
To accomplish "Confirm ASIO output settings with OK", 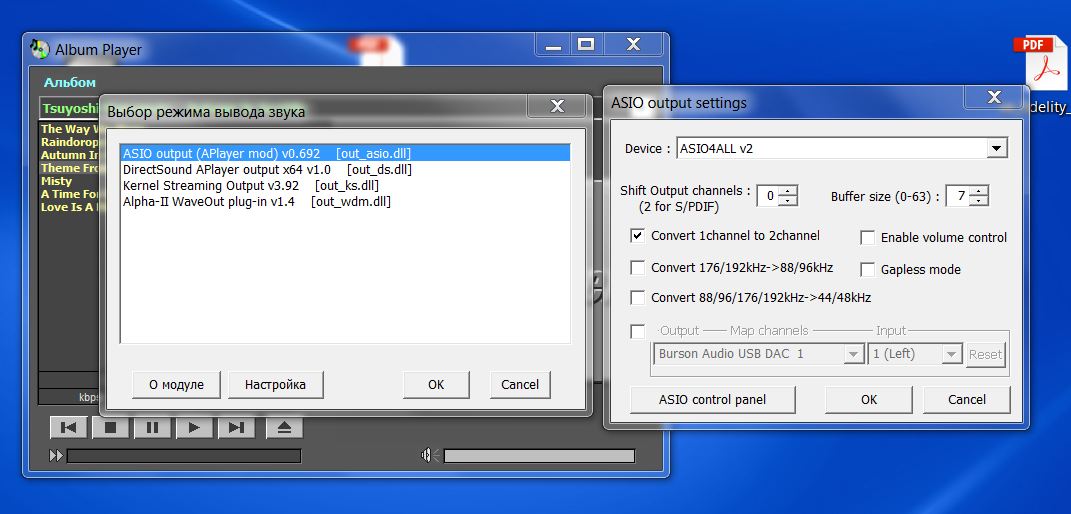I will click(869, 399).
